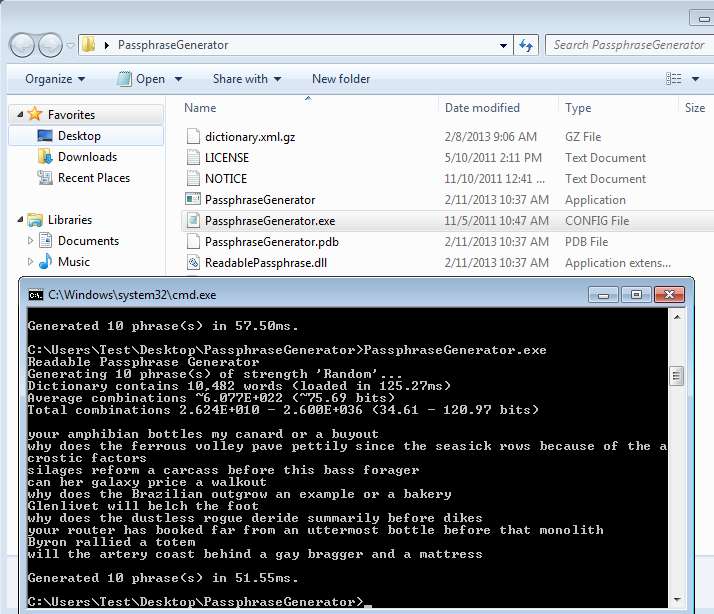
Task: Collapse the Libraries tree section
Action: coord(22,220)
